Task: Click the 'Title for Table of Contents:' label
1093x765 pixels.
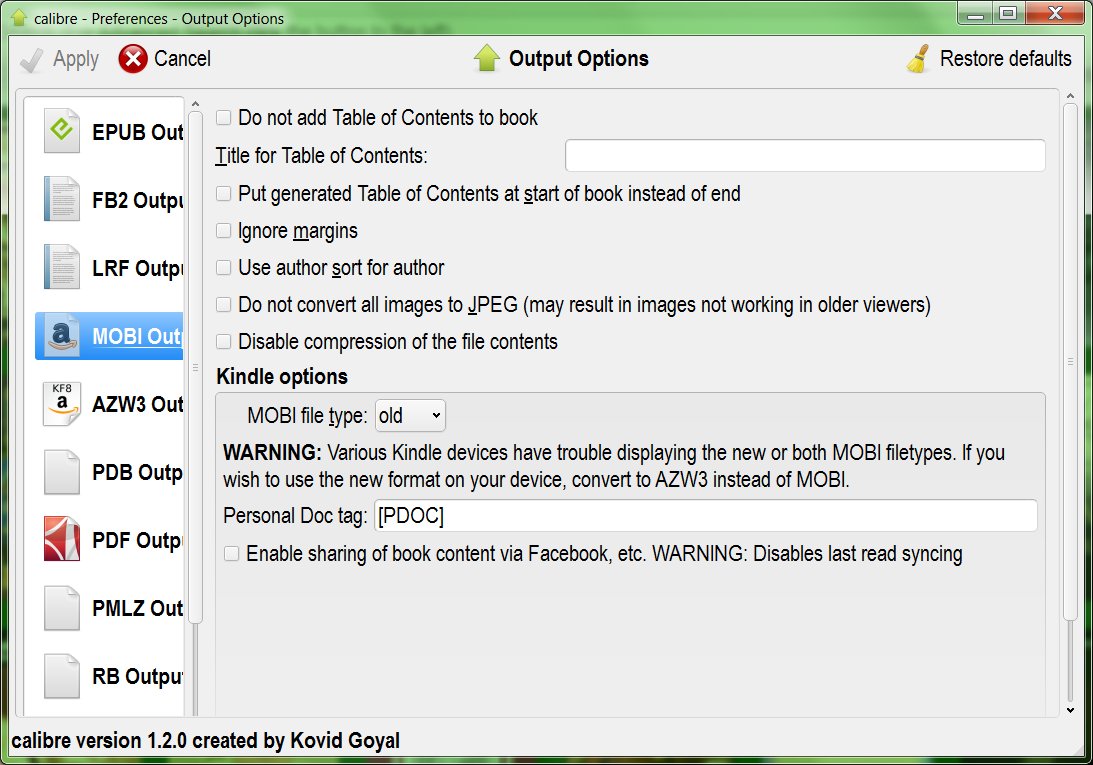Action: (321, 156)
